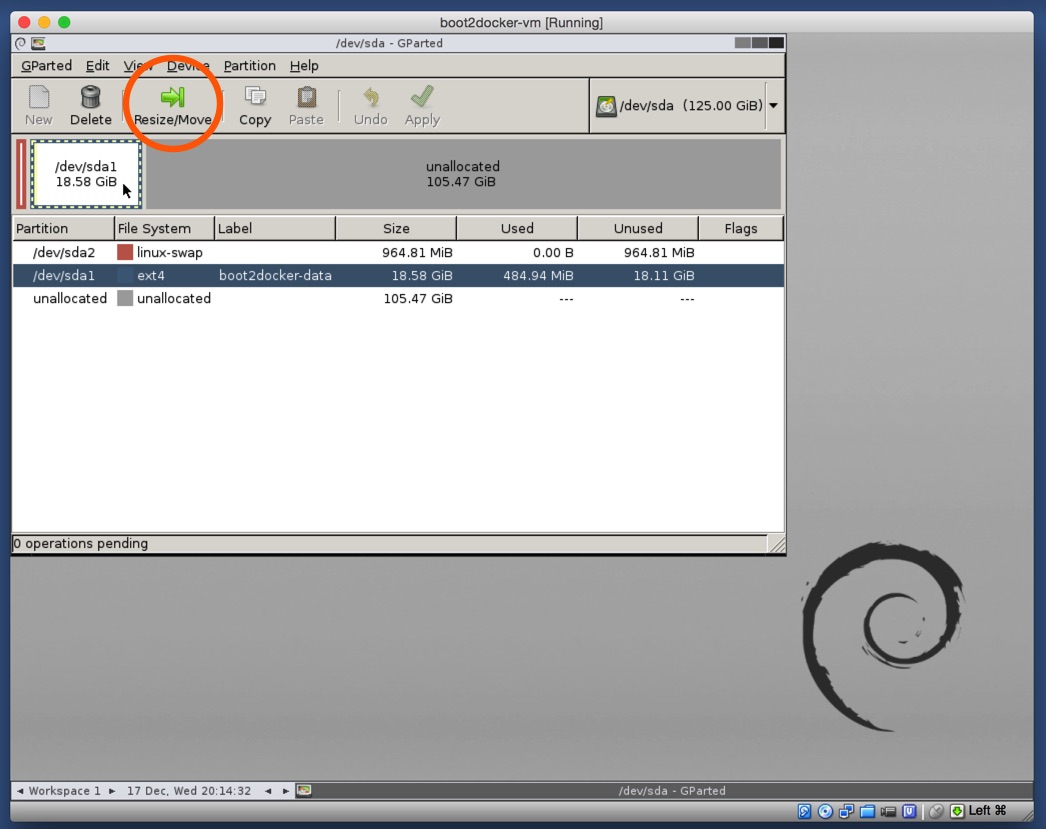Sort by the File System column header
Screen dimensions: 1046x829
coord(164,228)
